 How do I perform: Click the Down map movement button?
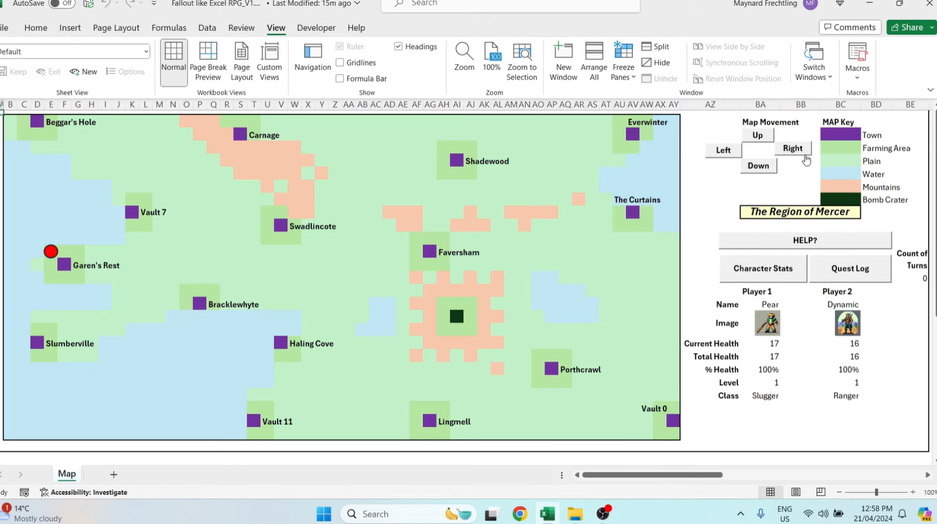coord(758,166)
